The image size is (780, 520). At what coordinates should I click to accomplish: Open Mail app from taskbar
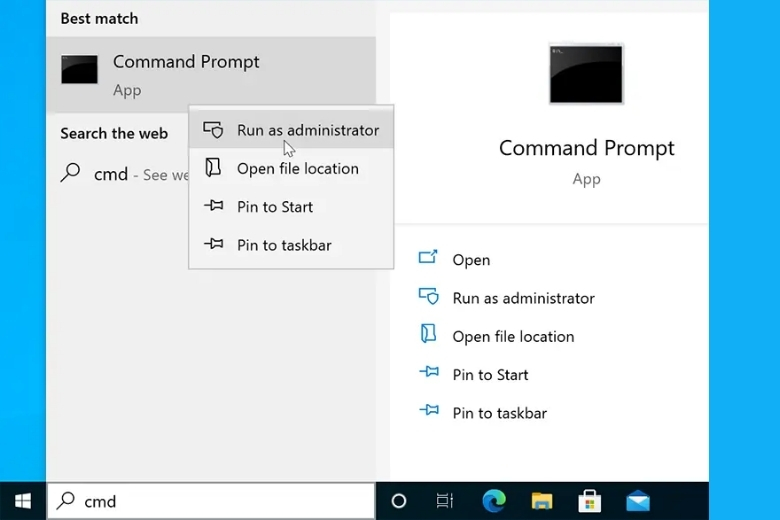638,501
